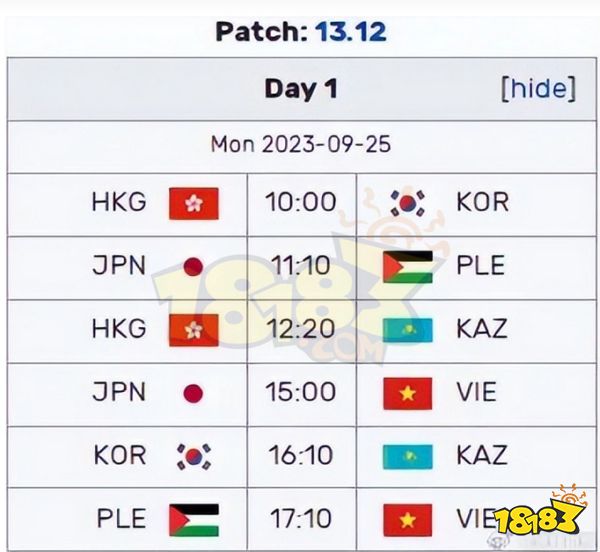Collapse Day 1 using the hide link

538,88
